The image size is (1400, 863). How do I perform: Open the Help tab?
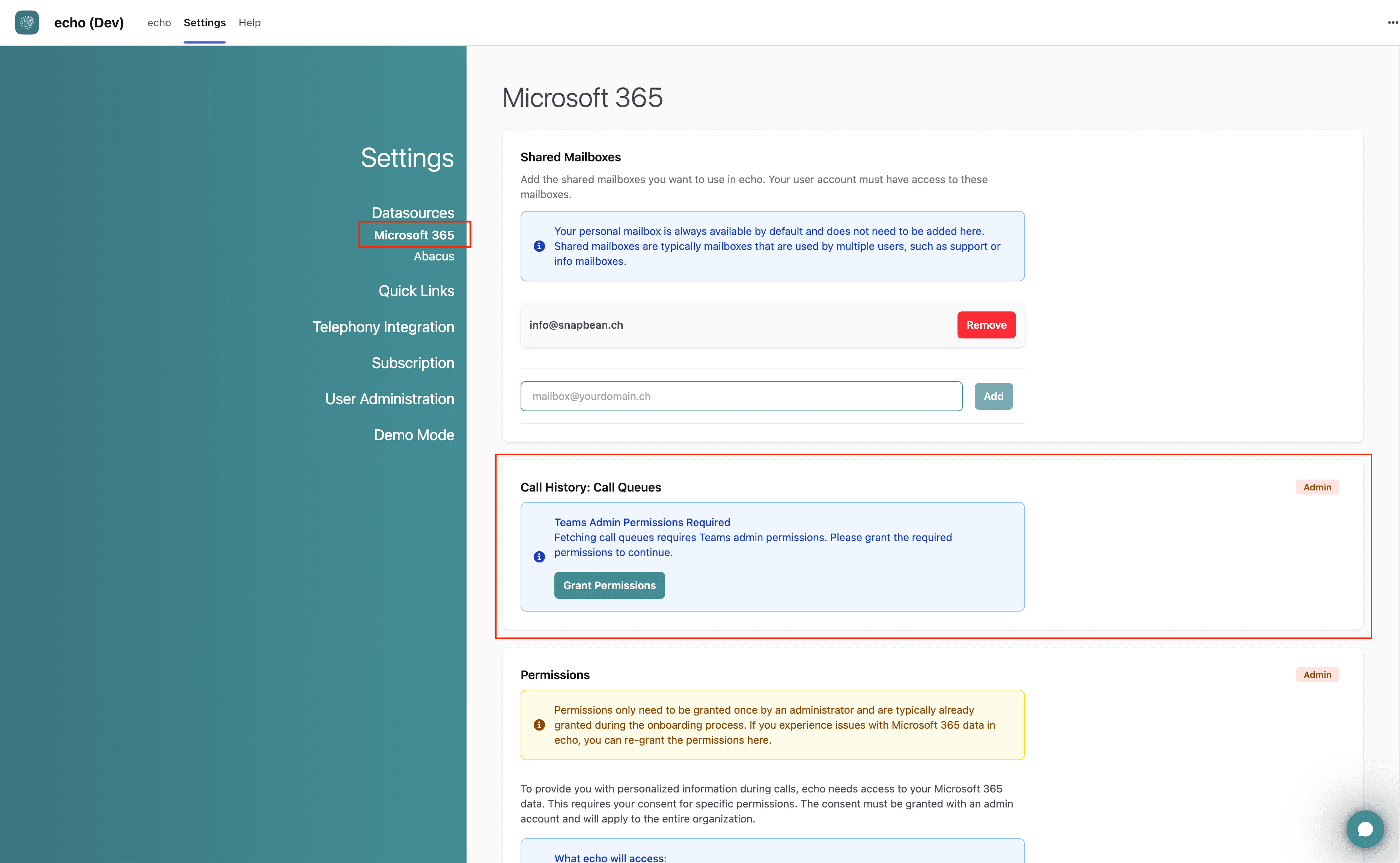[x=250, y=22]
